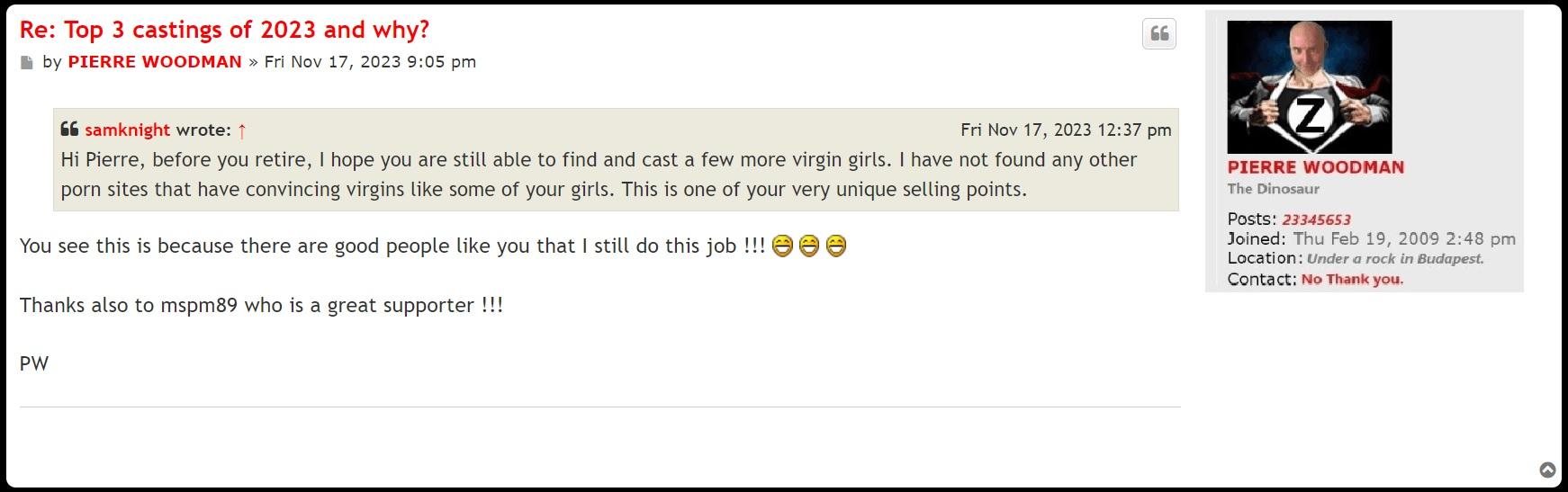Click the "Under a rock in Budapest" location
This screenshot has height=492, width=1568.
[x=1394, y=259]
